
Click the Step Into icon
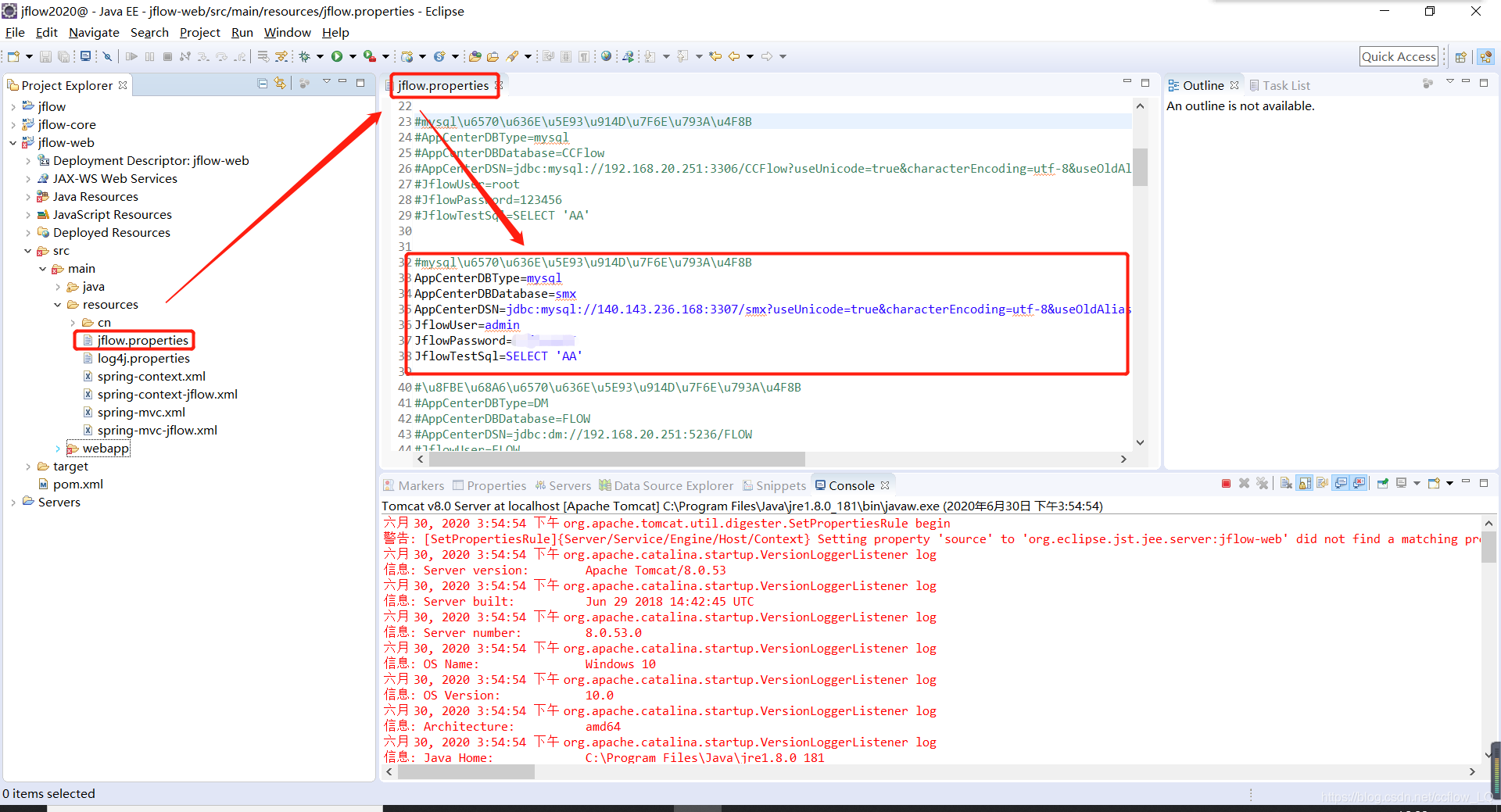point(203,56)
